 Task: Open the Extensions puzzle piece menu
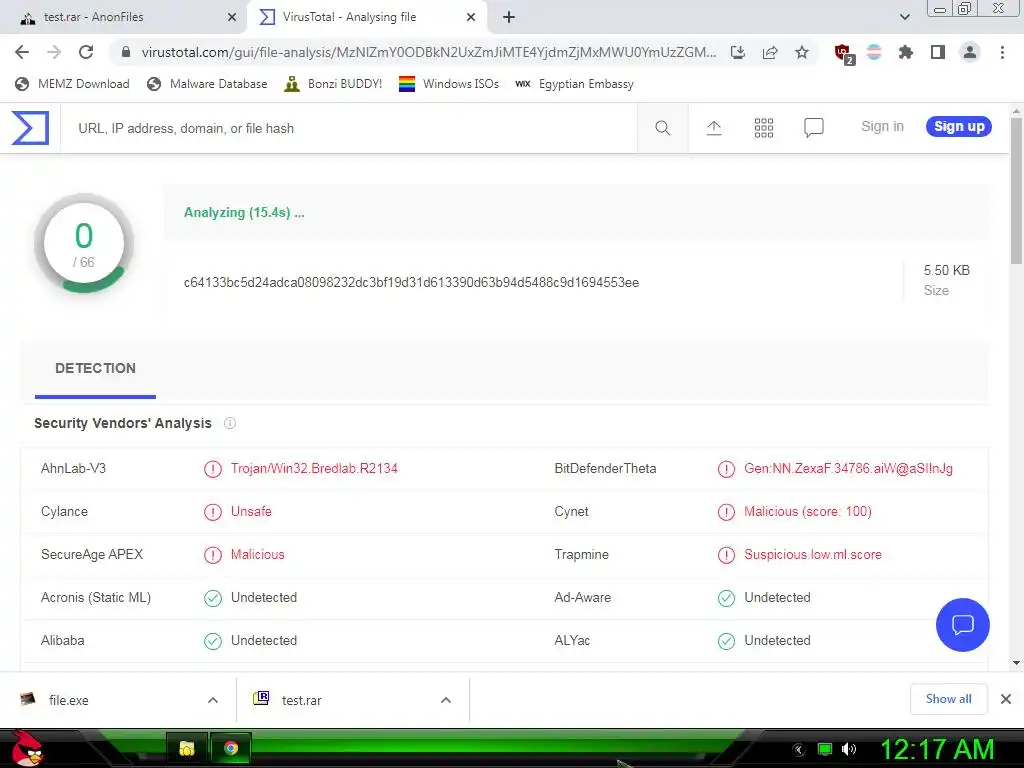906,52
